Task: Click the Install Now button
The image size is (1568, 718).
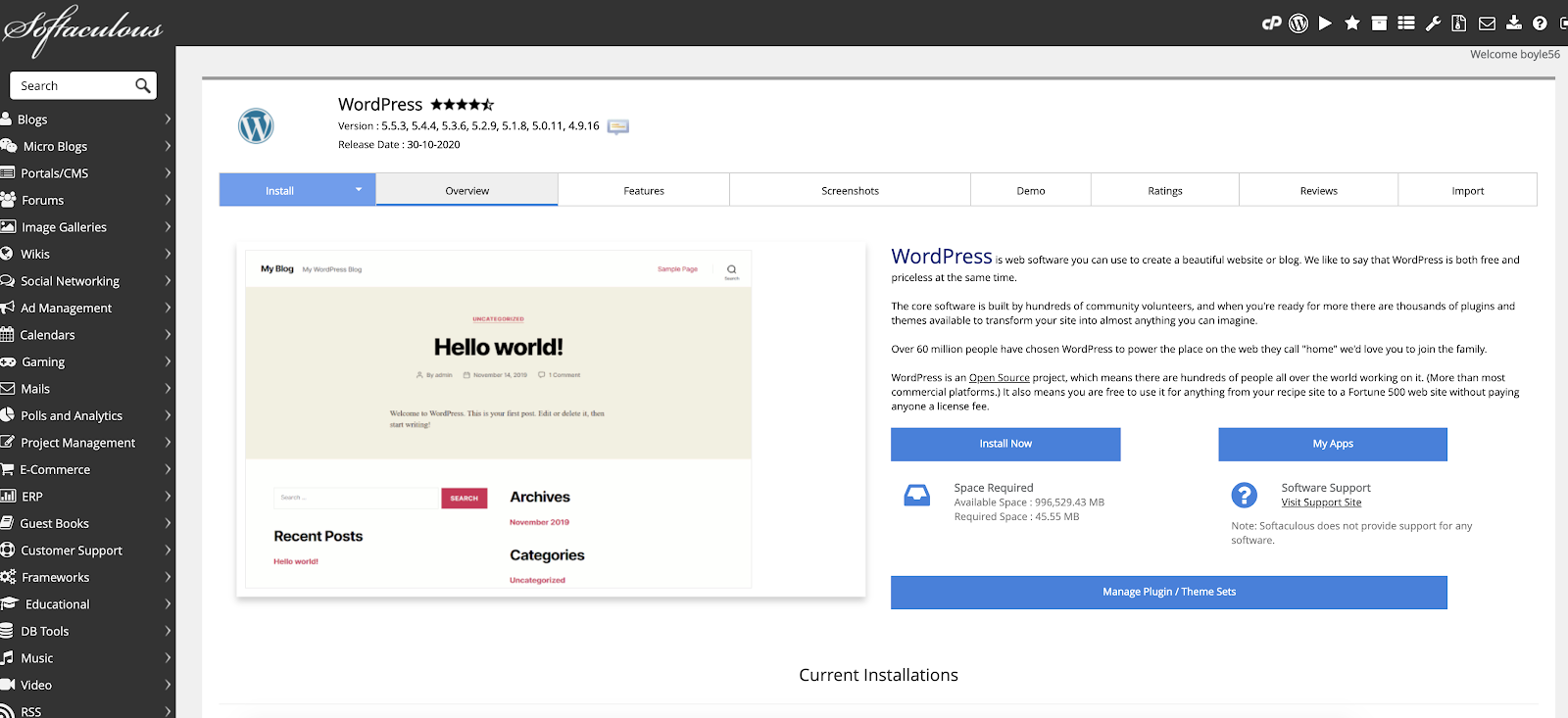Action: 1005,444
